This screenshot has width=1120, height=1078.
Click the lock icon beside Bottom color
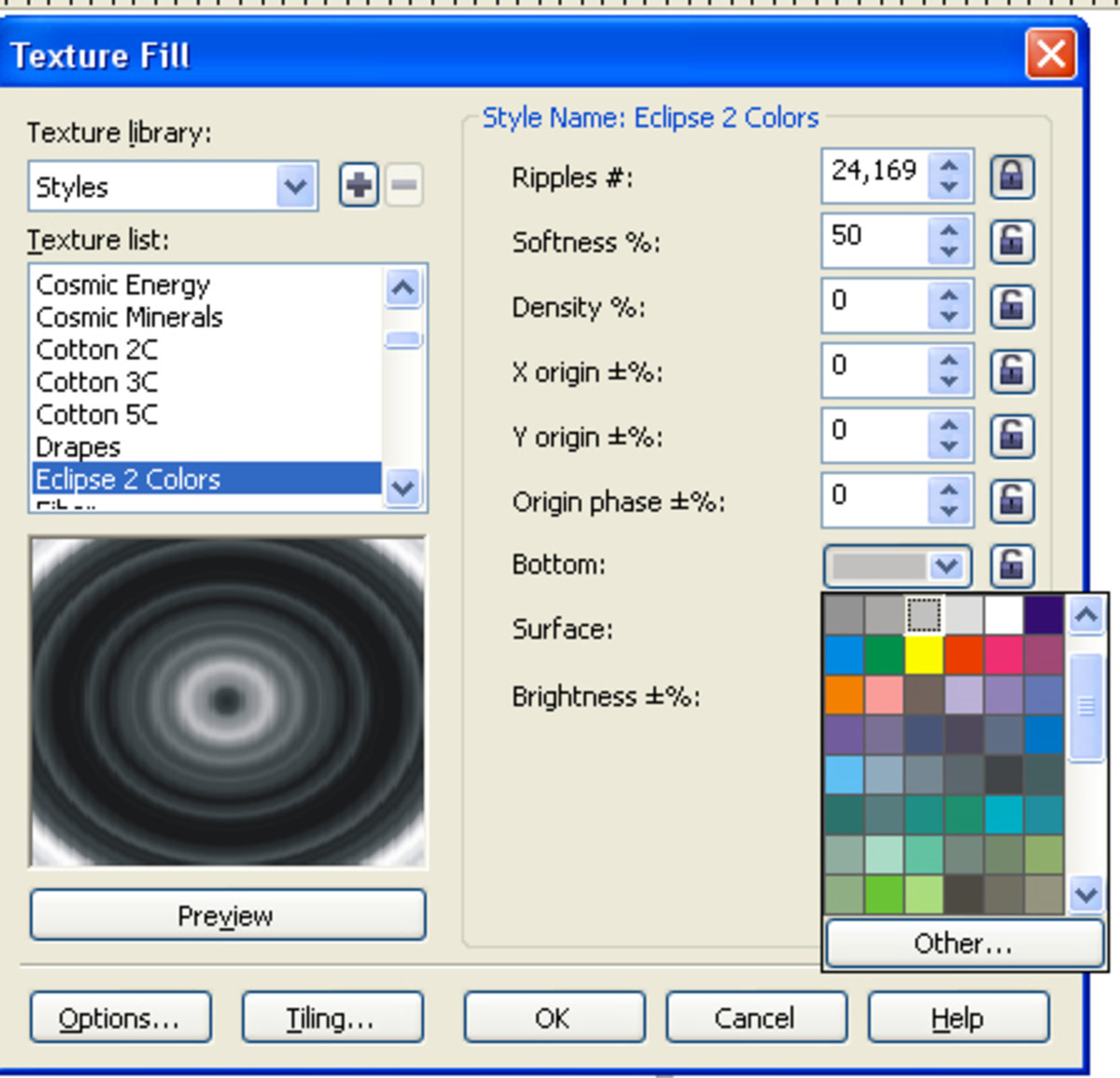pos(1011,565)
